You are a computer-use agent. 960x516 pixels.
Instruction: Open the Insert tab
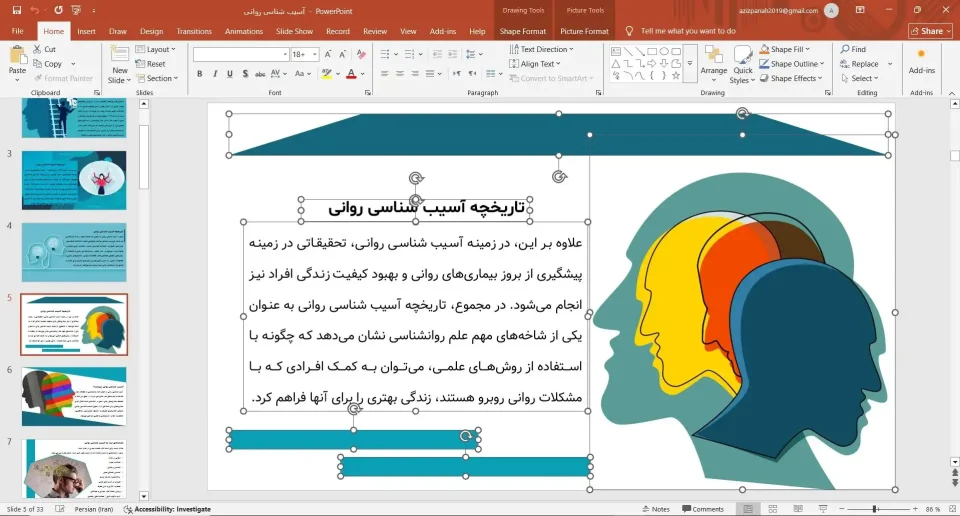tap(86, 31)
